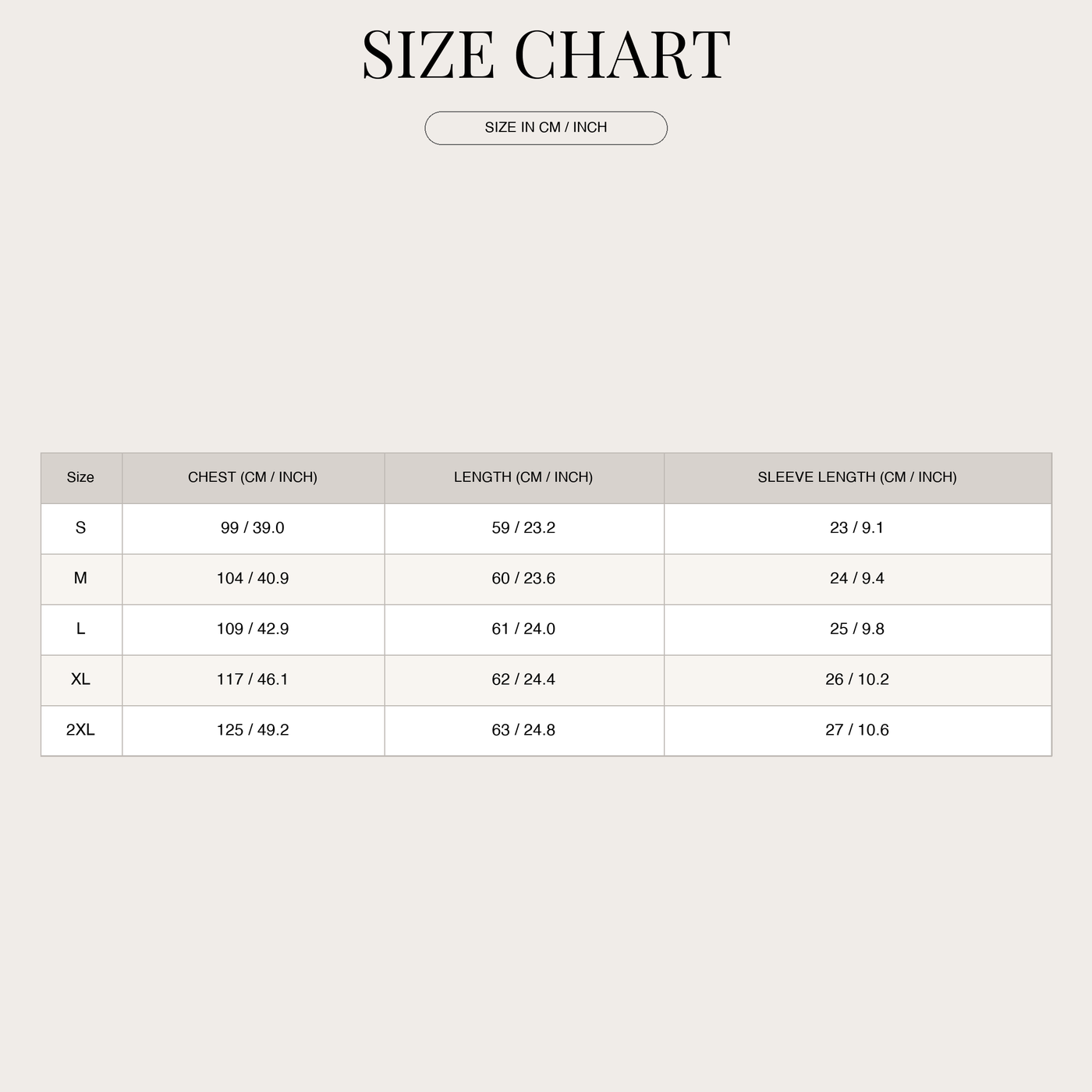
Task: Click chest value 104 / 40.9
Action: [x=253, y=579]
